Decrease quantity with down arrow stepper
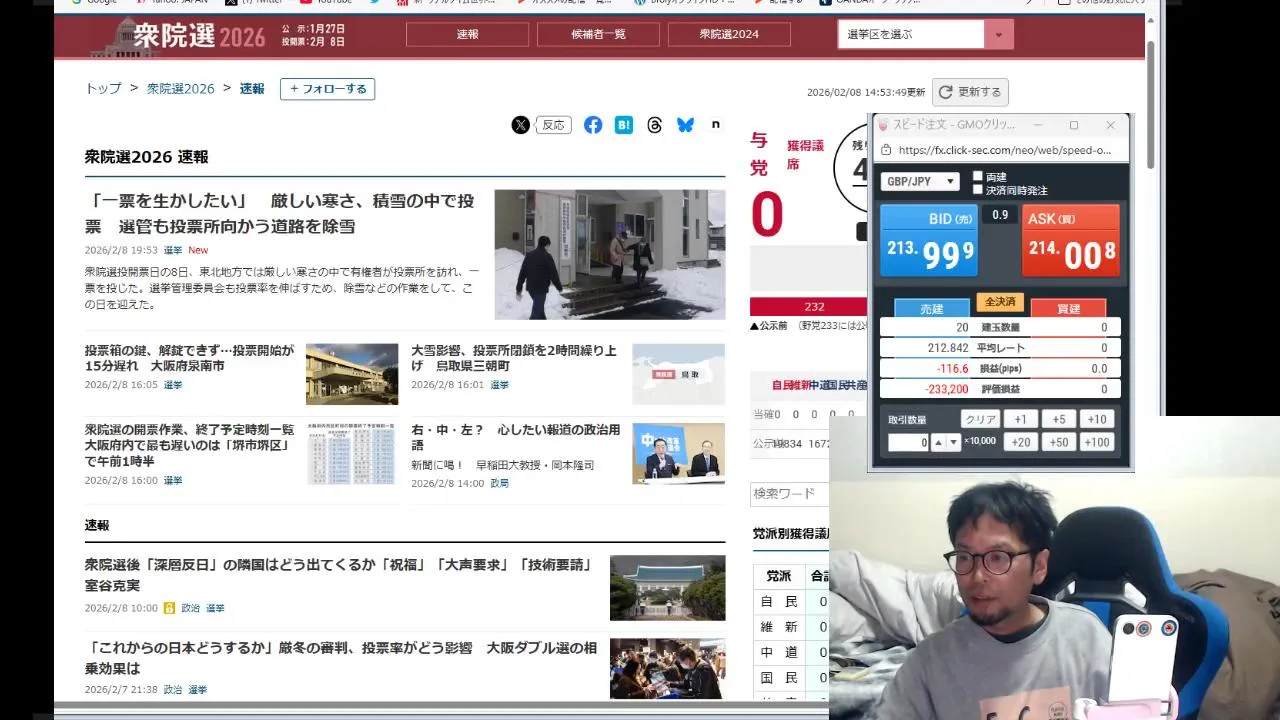 pyautogui.click(x=953, y=442)
